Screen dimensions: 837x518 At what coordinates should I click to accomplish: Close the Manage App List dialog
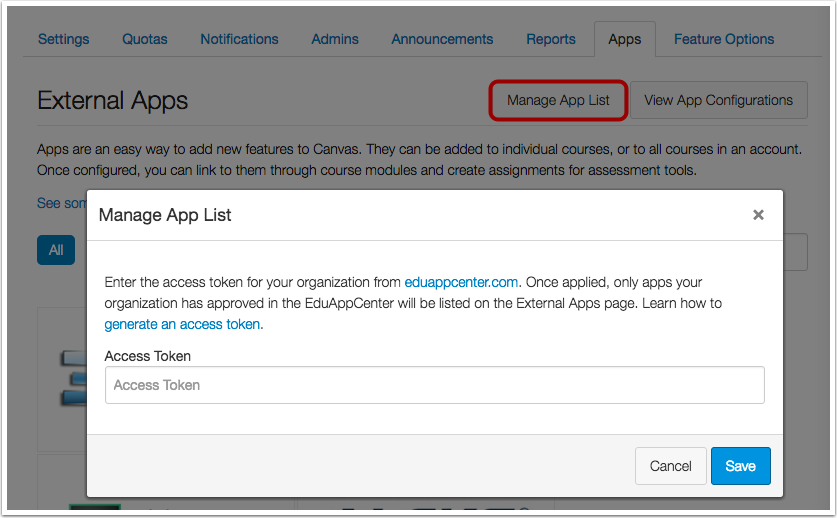(758, 215)
